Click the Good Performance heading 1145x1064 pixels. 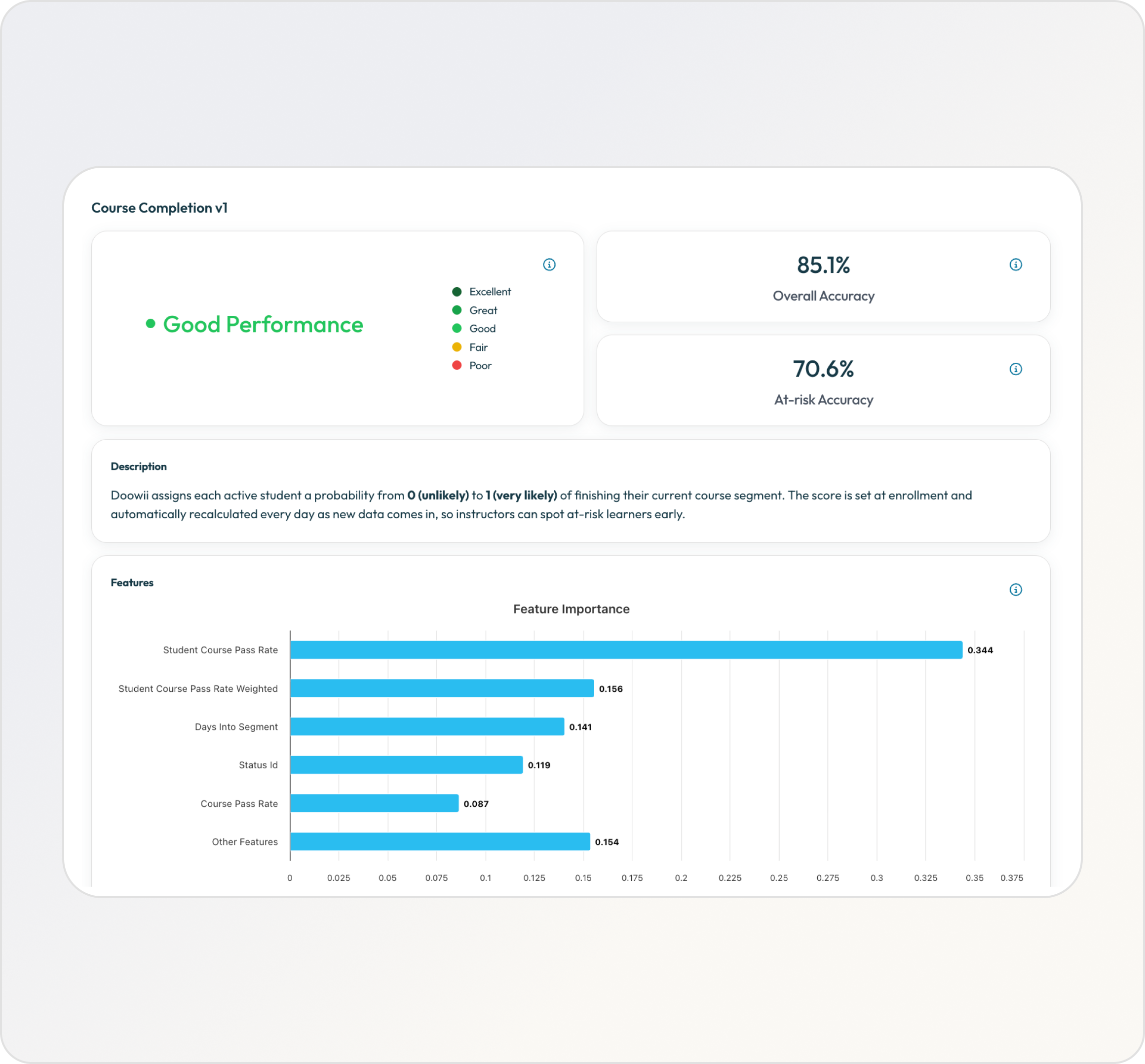(x=263, y=325)
